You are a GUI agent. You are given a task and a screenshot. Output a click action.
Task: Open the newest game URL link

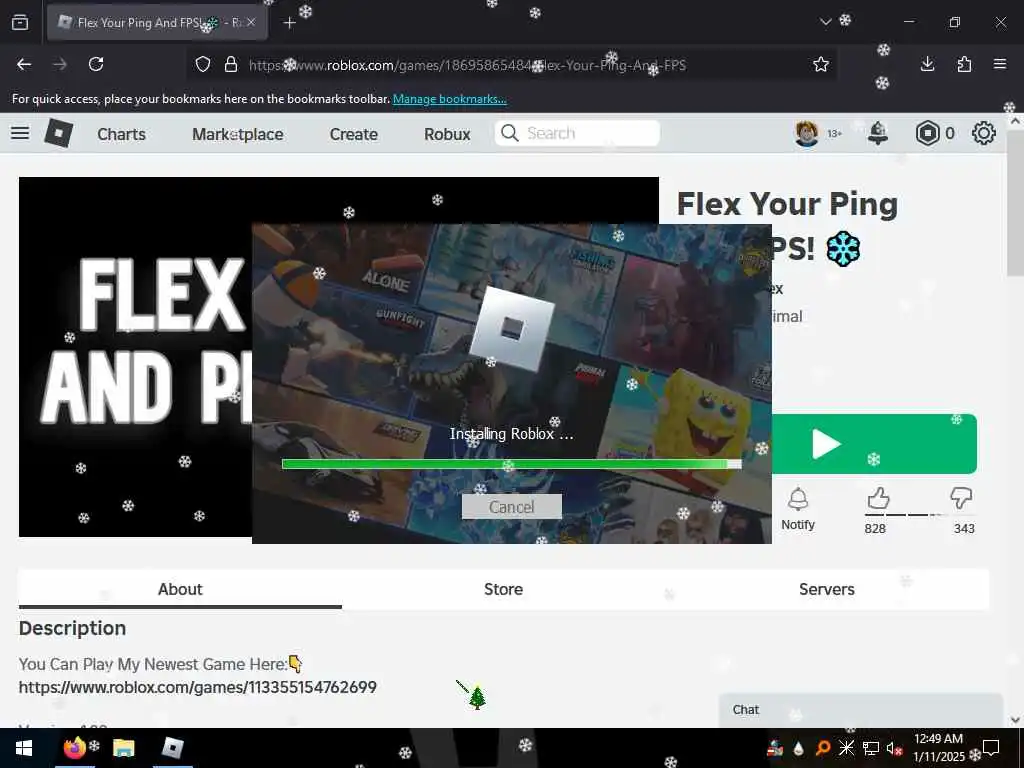point(197,687)
